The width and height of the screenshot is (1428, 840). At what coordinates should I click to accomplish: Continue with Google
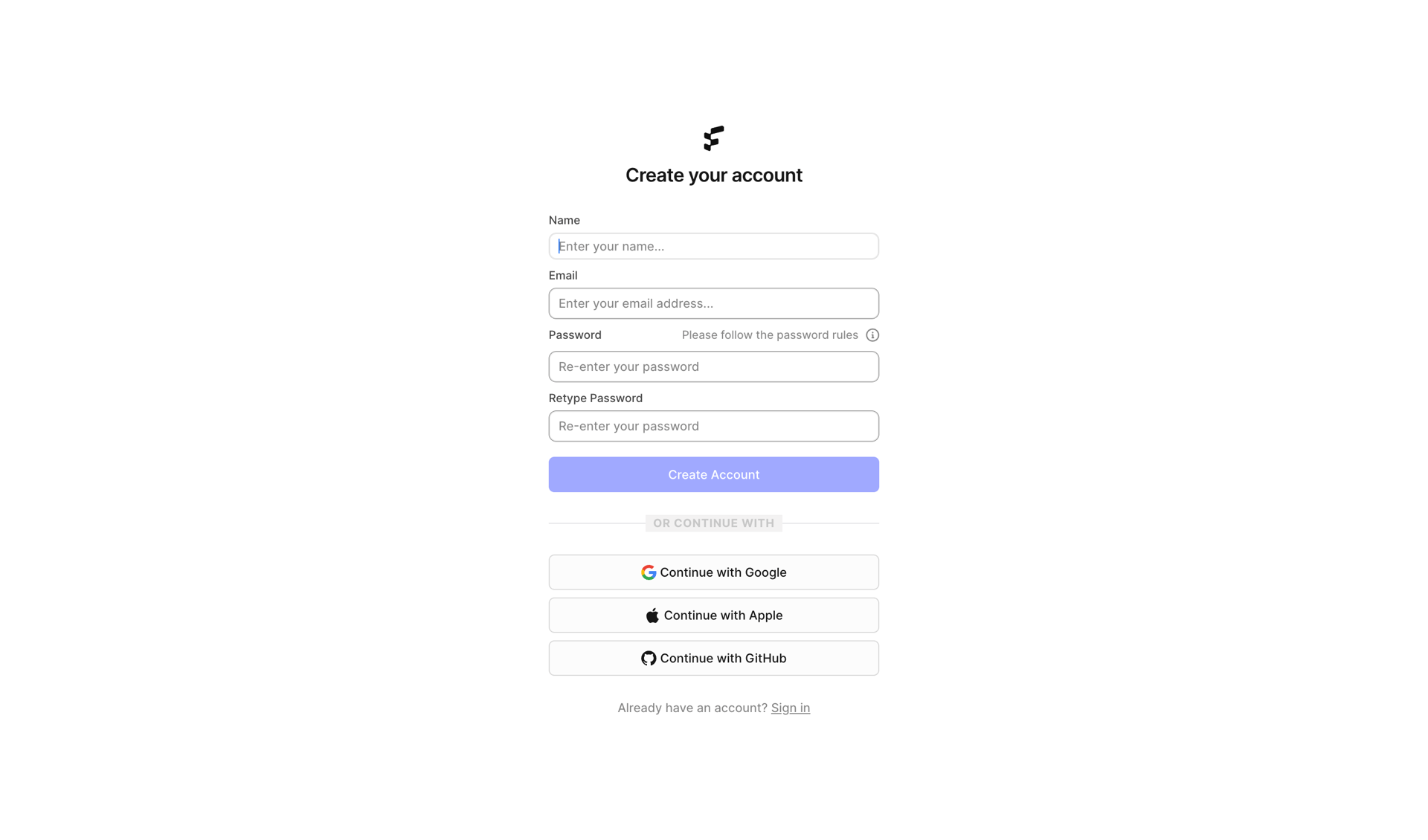(713, 572)
